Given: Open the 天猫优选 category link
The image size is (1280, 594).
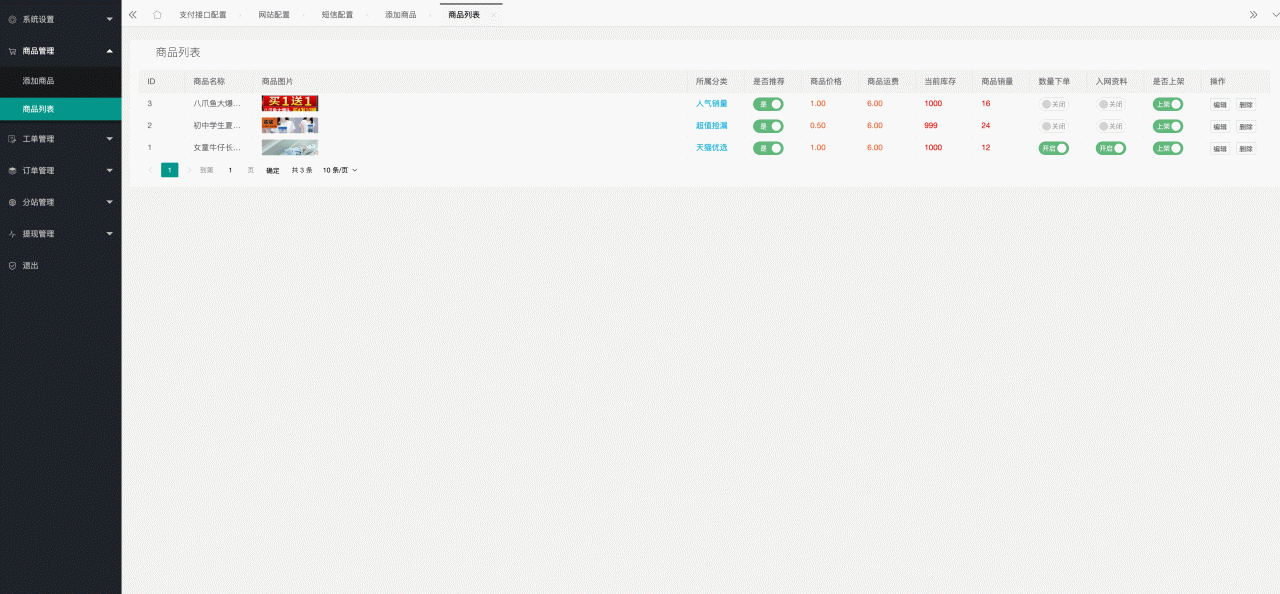Looking at the screenshot, I should click(712, 148).
